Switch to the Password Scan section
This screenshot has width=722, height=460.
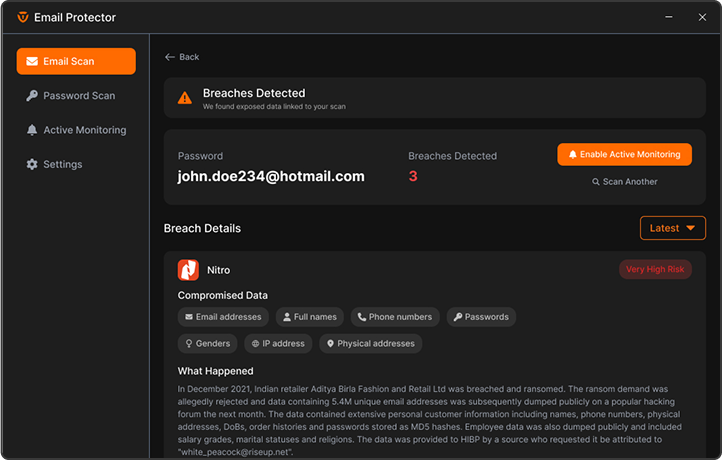tap(78, 96)
